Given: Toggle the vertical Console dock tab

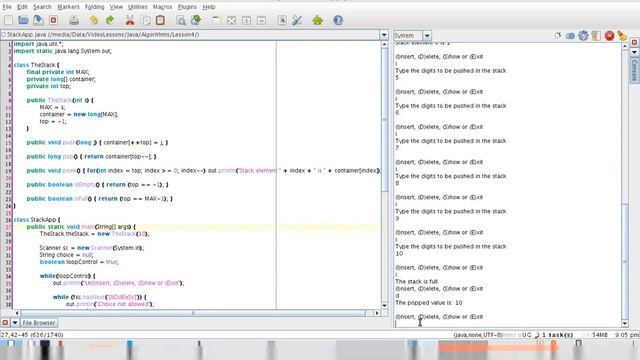Looking at the screenshot, I should (634, 70).
